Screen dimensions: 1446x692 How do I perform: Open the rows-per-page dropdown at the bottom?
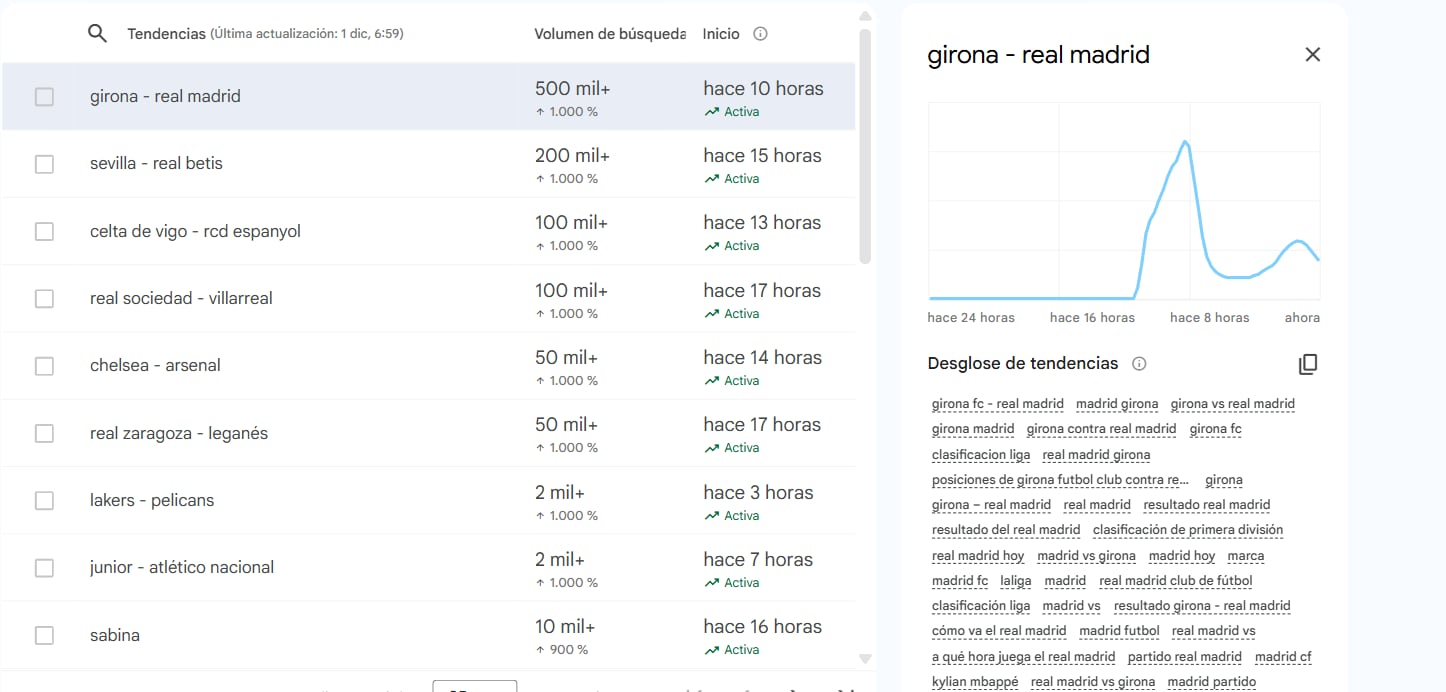[x=474, y=686]
